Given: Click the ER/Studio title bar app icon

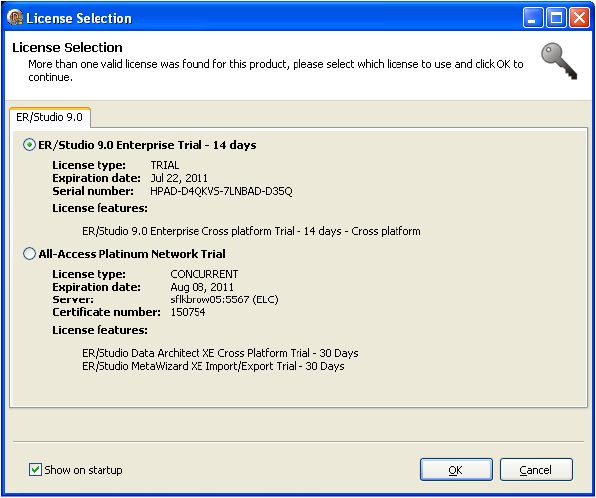Looking at the screenshot, I should point(14,17).
